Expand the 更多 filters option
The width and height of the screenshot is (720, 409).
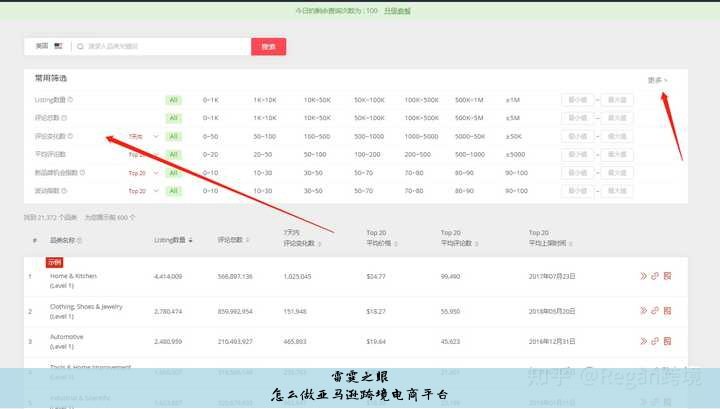click(657, 79)
